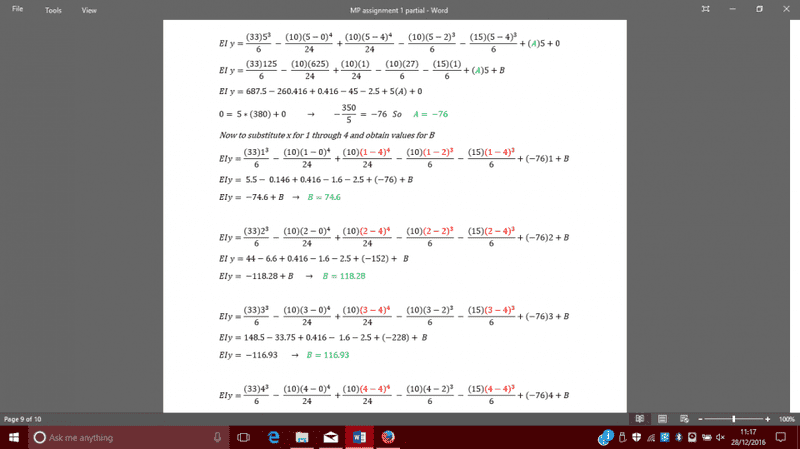Click the Cortana microphone icon

pos(217,437)
